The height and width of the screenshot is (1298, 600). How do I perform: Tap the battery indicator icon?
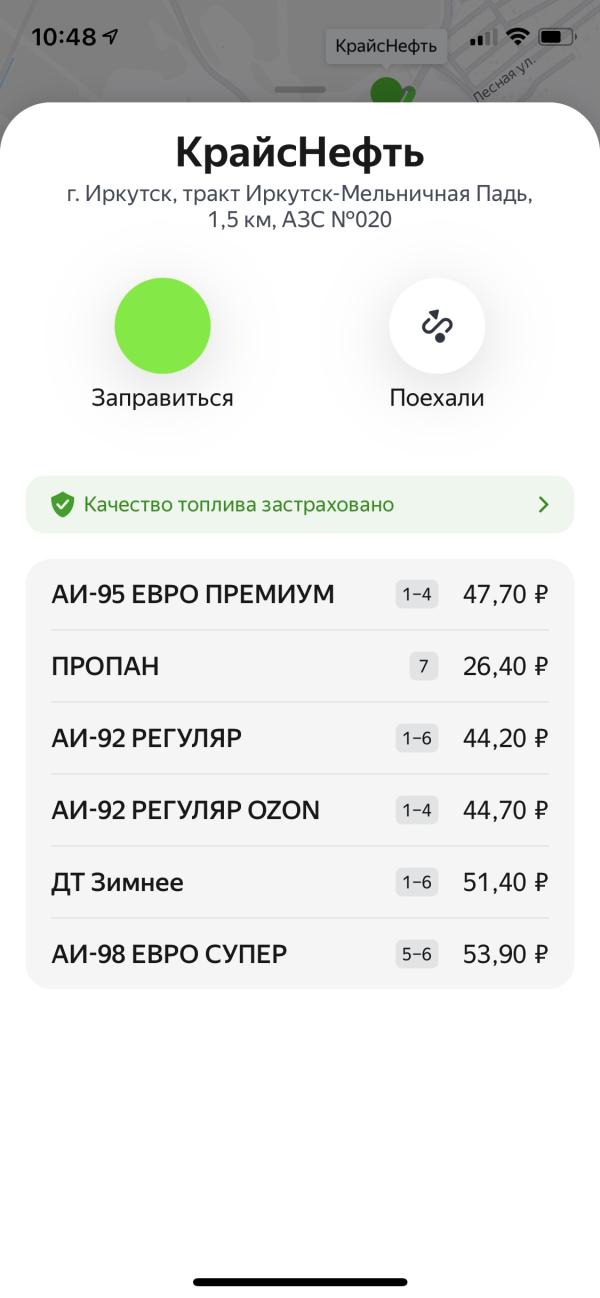click(x=552, y=37)
